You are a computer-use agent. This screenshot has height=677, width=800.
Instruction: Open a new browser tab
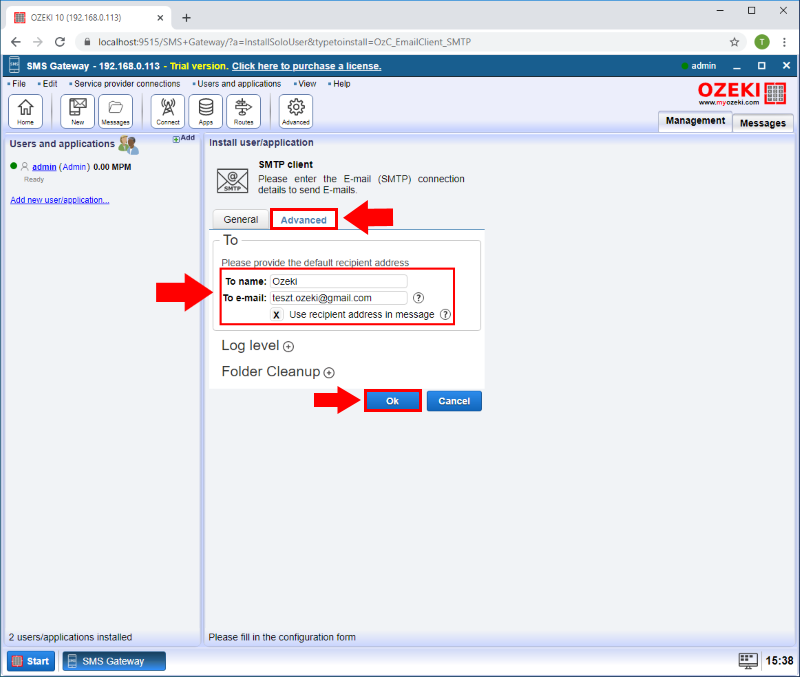pos(186,18)
